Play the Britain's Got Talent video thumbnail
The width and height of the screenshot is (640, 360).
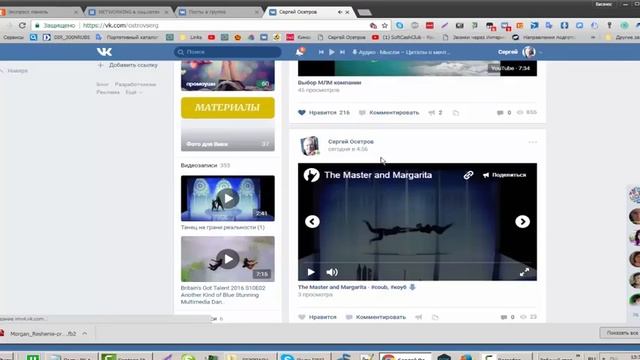coord(228,259)
